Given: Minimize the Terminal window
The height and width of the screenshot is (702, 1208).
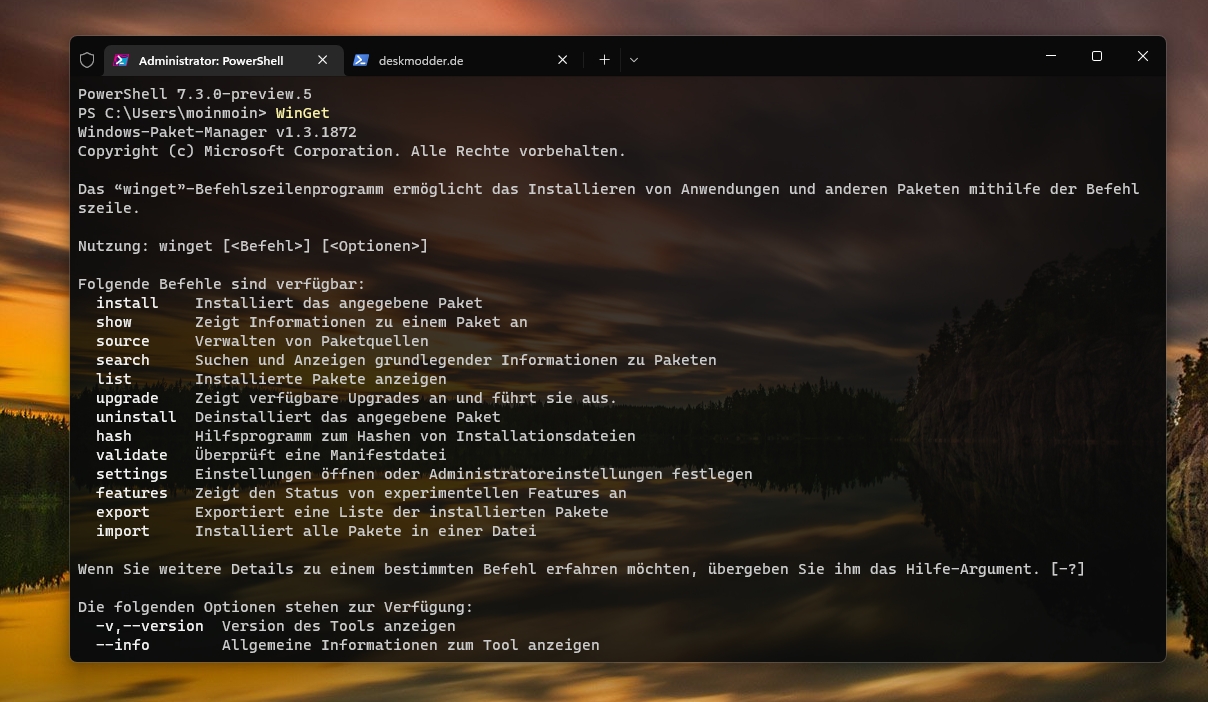Looking at the screenshot, I should coord(1051,57).
